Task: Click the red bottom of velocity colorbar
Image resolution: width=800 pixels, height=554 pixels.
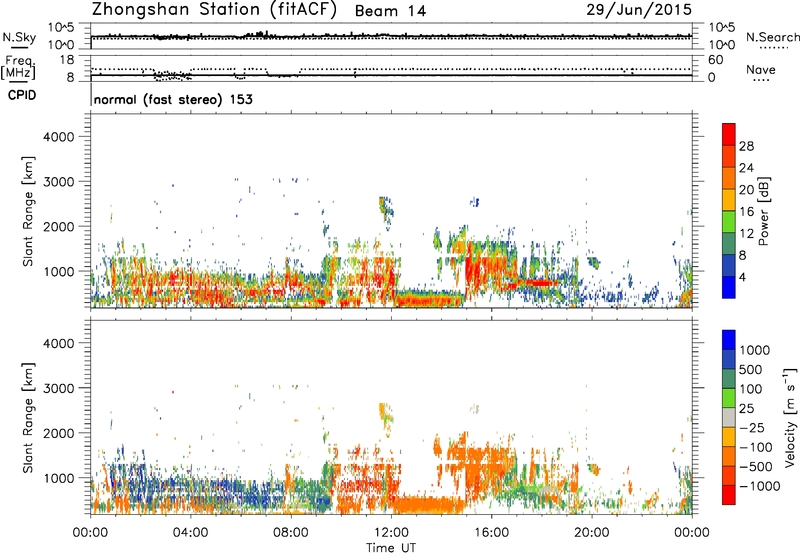Action: (729, 495)
